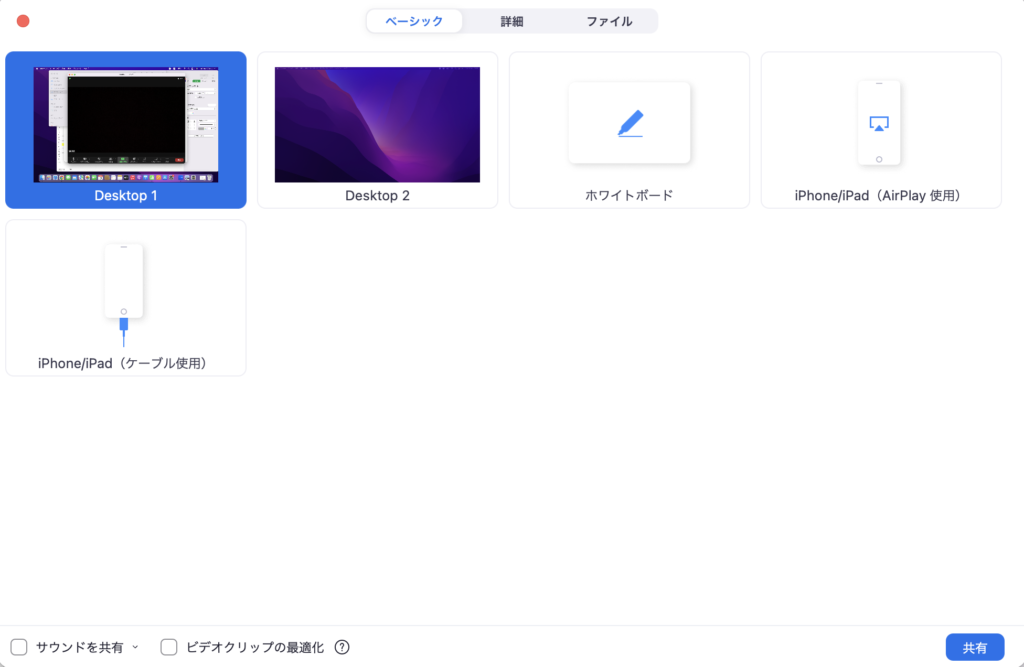Open the 詳細 tab

tap(512, 21)
